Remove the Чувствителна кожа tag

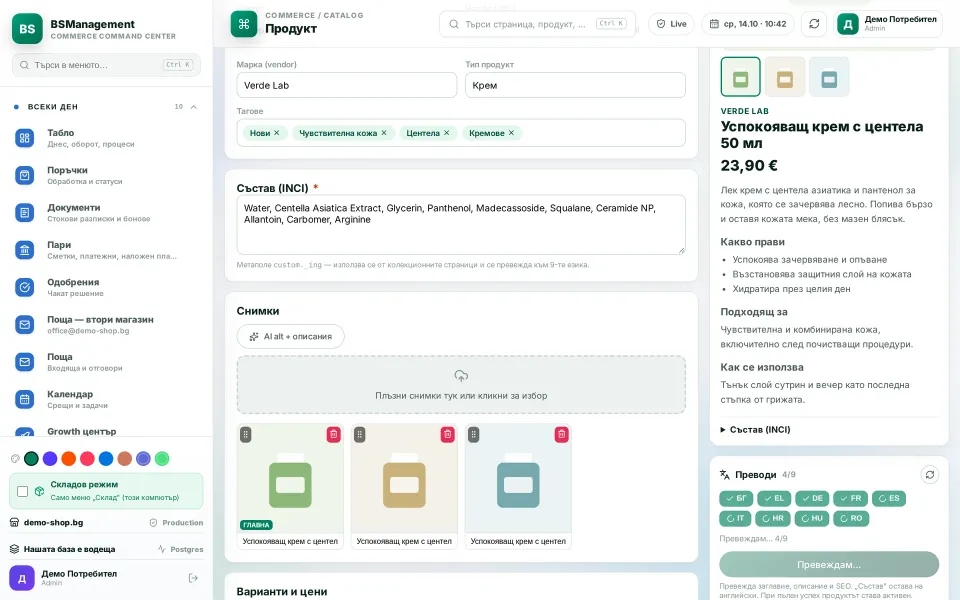[384, 133]
